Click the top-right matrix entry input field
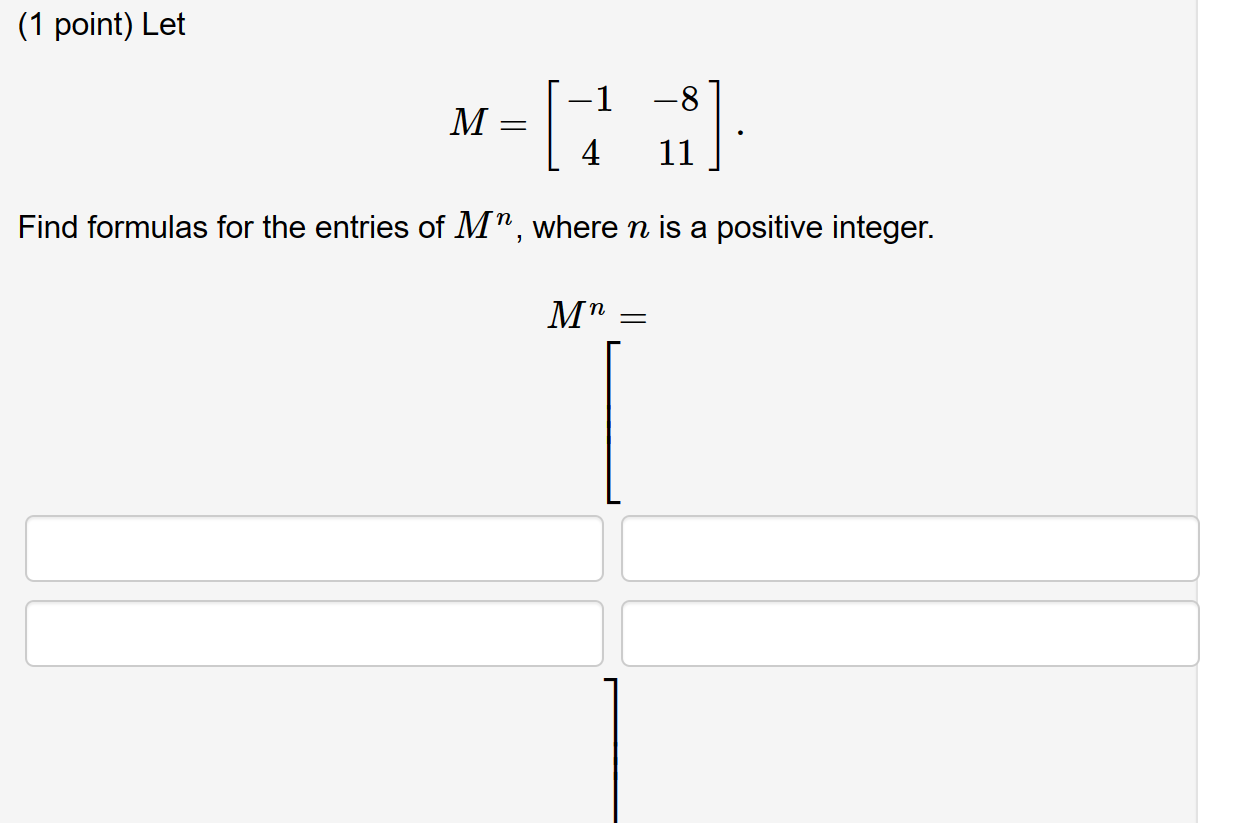The height and width of the screenshot is (823, 1237). point(909,548)
